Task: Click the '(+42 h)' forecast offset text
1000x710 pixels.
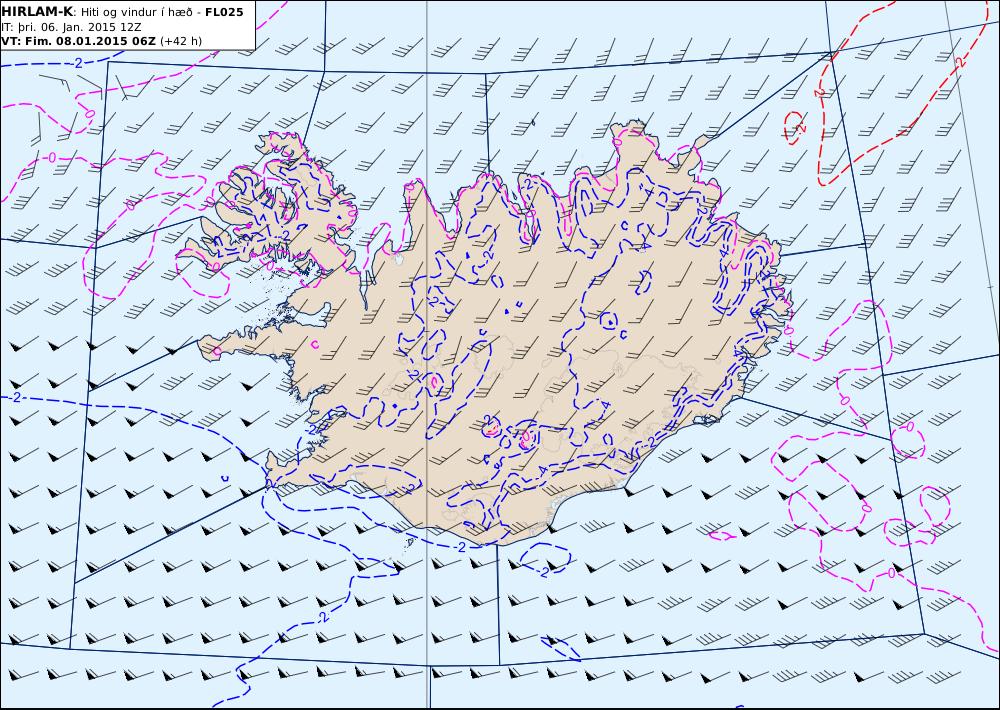Action: (x=180, y=41)
